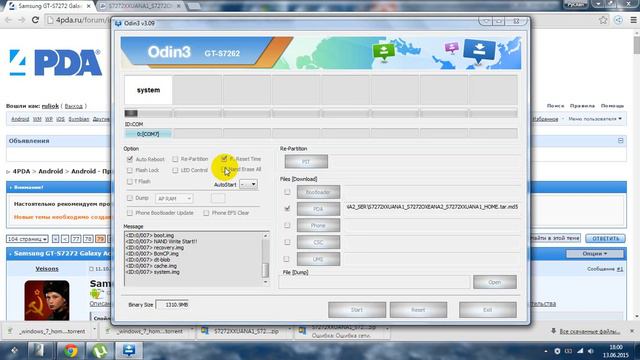640x360 pixels.
Task: Click ОТВЕТИТЬ button on forum
Action: [x=605, y=238]
